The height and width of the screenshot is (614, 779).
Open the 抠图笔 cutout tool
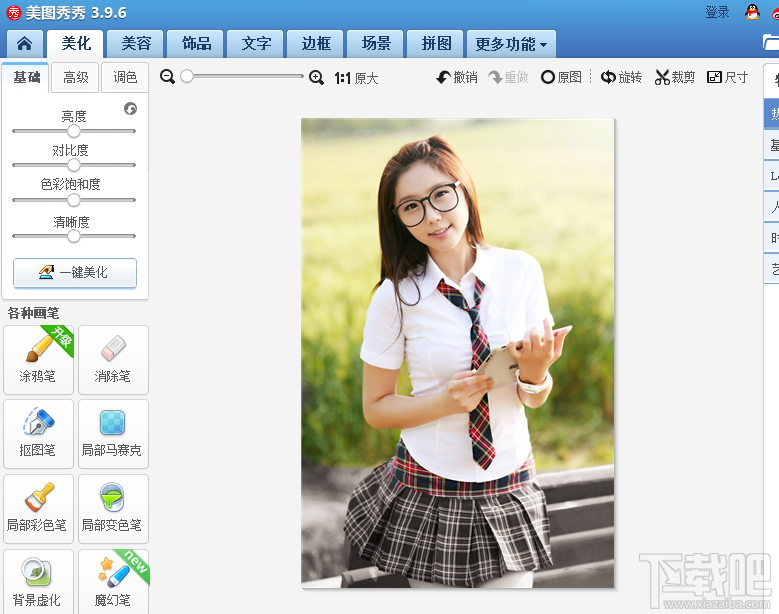(x=38, y=433)
